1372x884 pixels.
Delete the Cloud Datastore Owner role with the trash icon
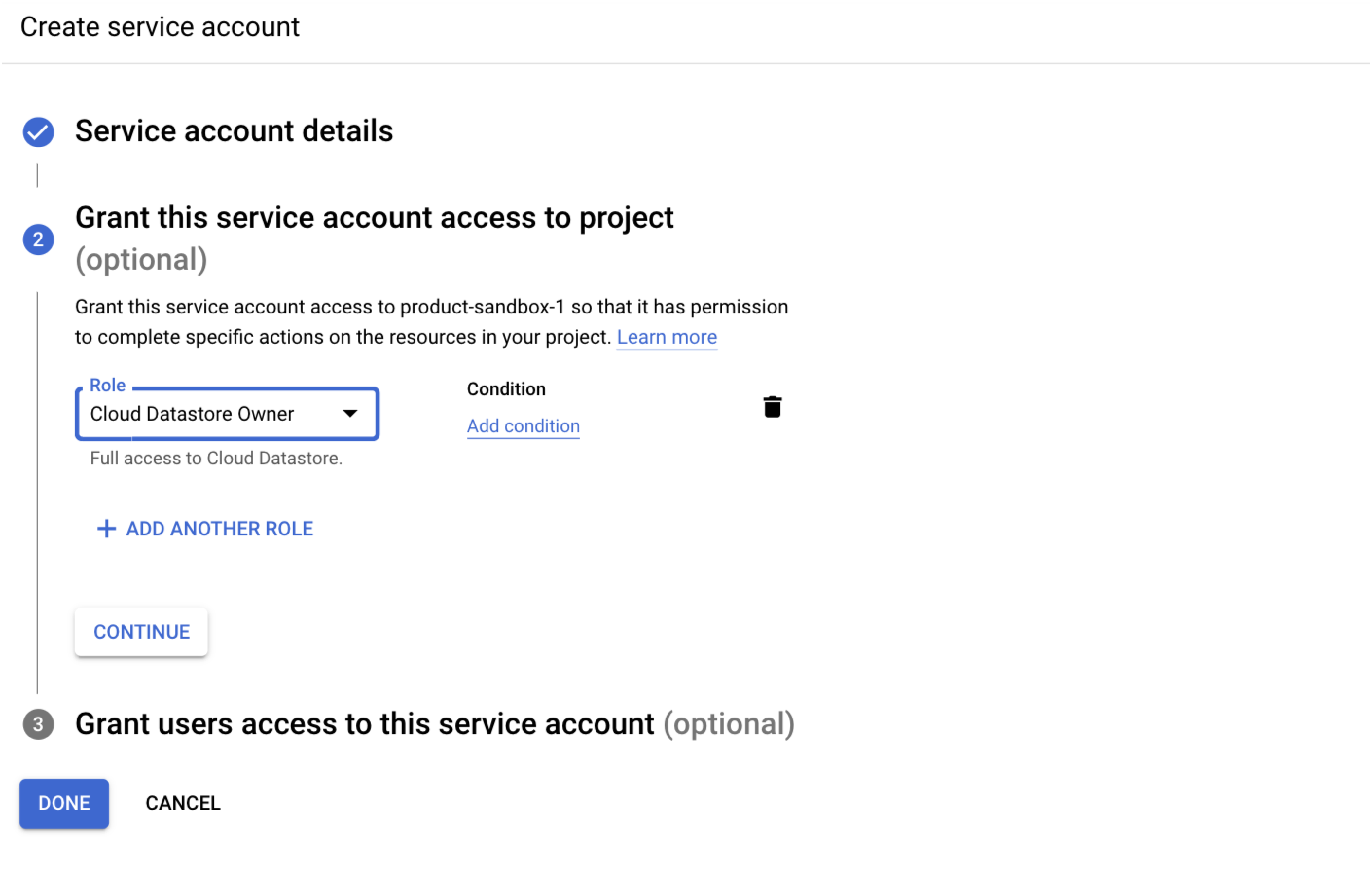(773, 406)
